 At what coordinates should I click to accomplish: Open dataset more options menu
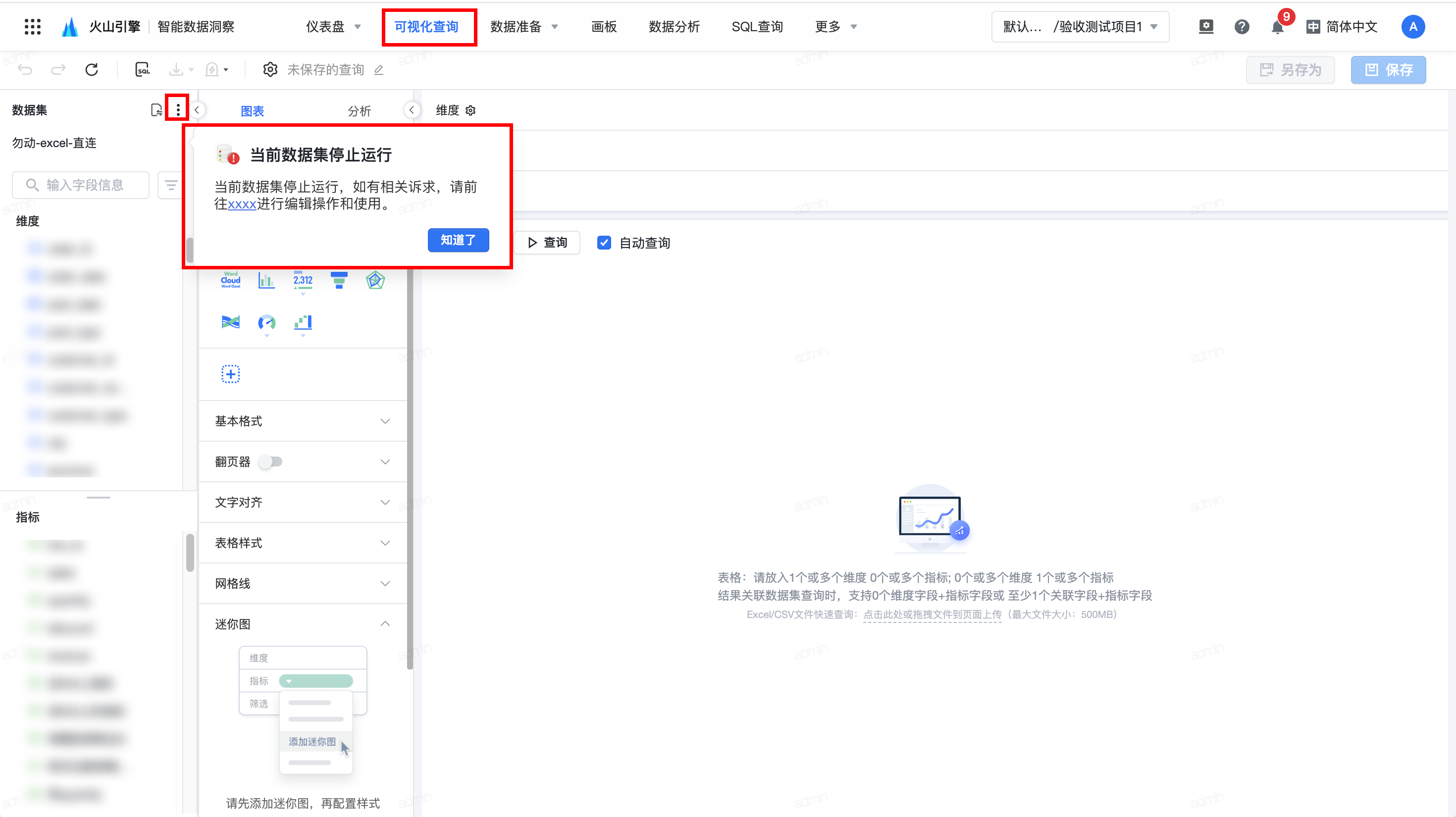coord(178,109)
